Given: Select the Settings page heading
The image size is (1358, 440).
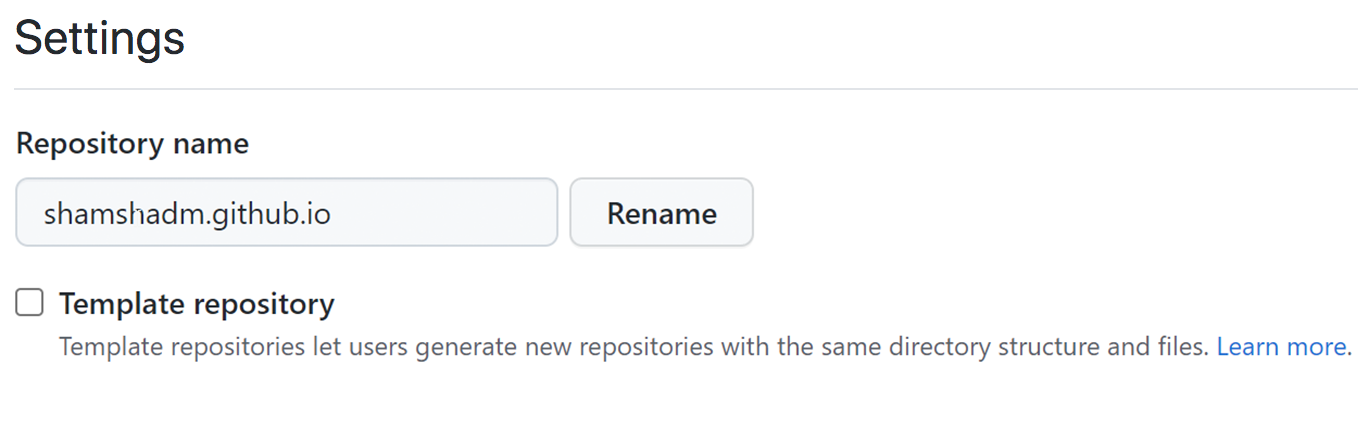Looking at the screenshot, I should click(x=100, y=38).
